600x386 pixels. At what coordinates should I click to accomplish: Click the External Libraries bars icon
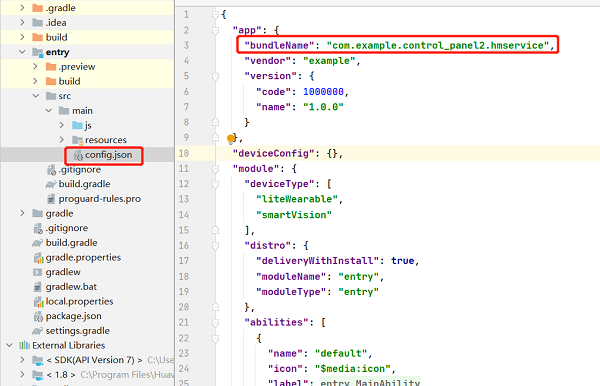[x=24, y=345]
